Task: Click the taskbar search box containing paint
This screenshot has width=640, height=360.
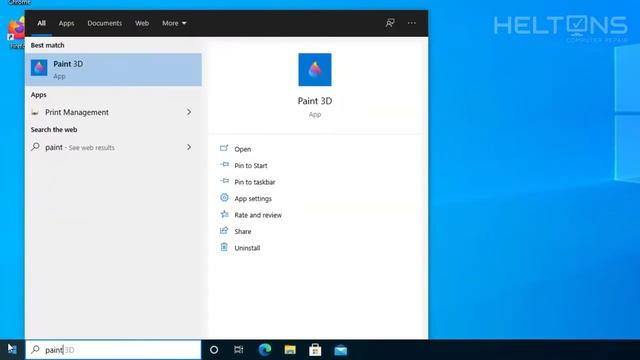Action: point(113,350)
